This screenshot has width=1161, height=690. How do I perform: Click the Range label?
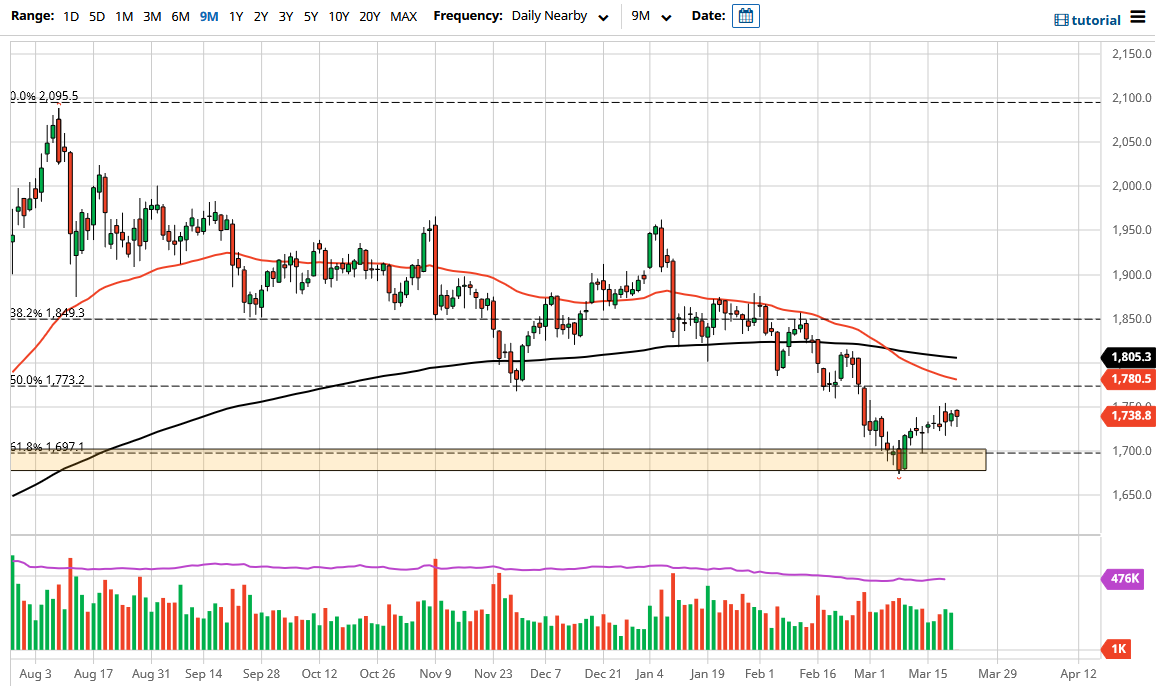pyautogui.click(x=33, y=16)
